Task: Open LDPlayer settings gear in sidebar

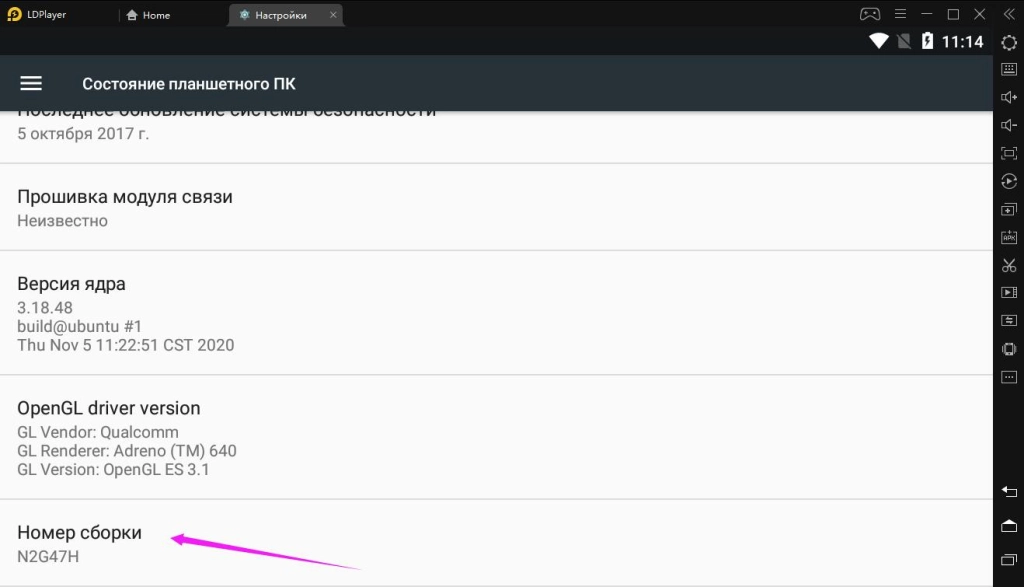Action: click(1009, 42)
